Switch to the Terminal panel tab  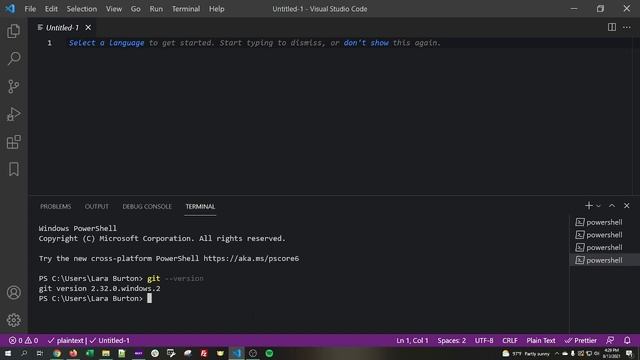[200, 207]
